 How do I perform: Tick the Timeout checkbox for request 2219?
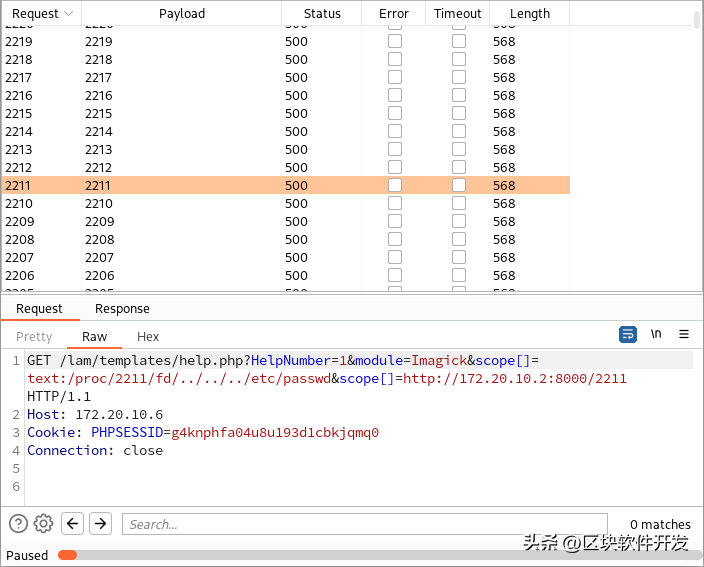458,41
